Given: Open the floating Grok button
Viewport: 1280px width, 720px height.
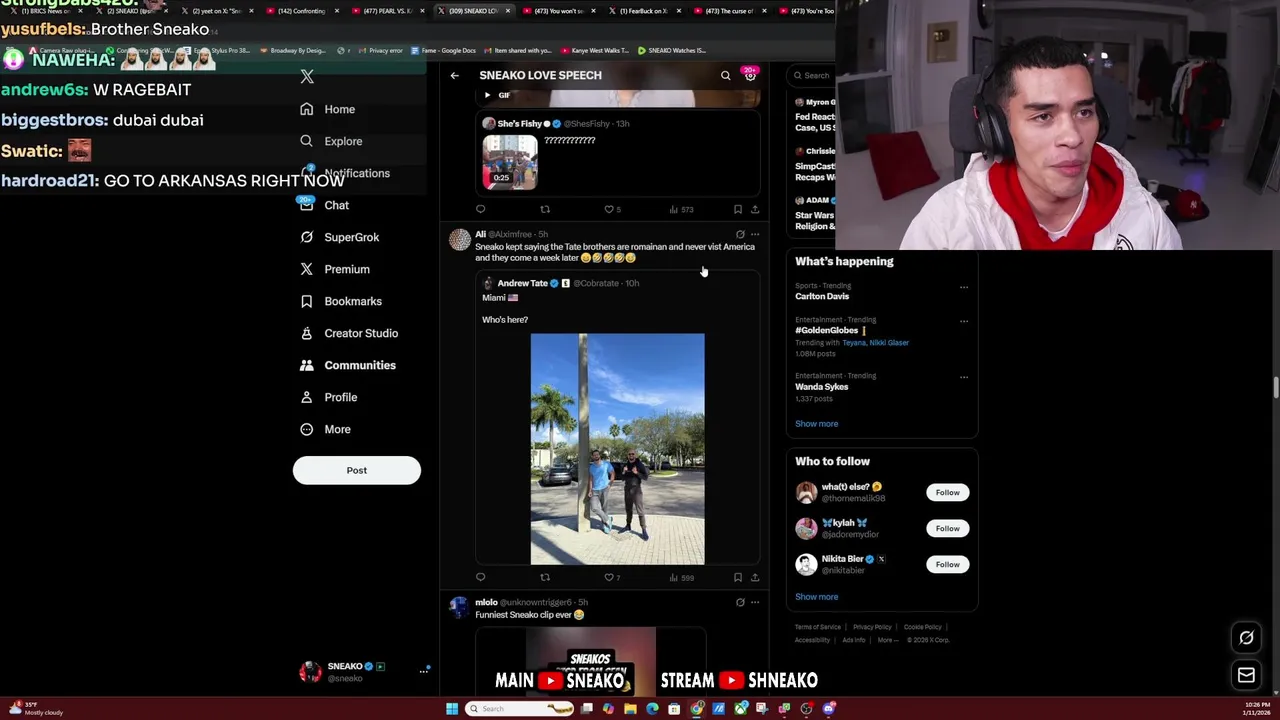Looking at the screenshot, I should tap(1246, 638).
